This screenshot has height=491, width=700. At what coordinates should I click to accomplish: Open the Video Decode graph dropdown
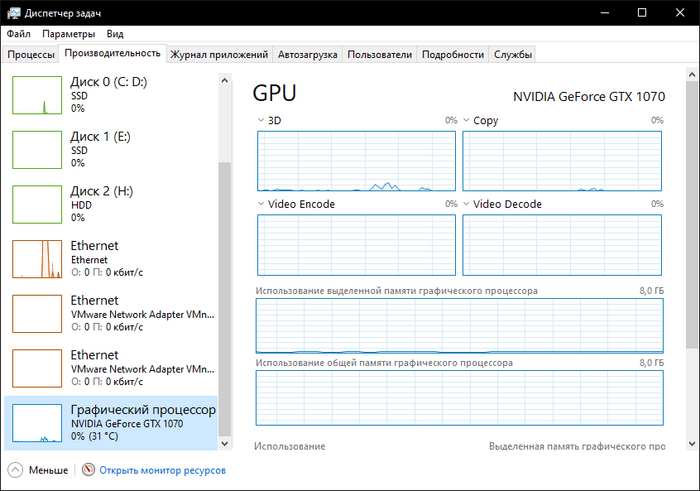467,204
